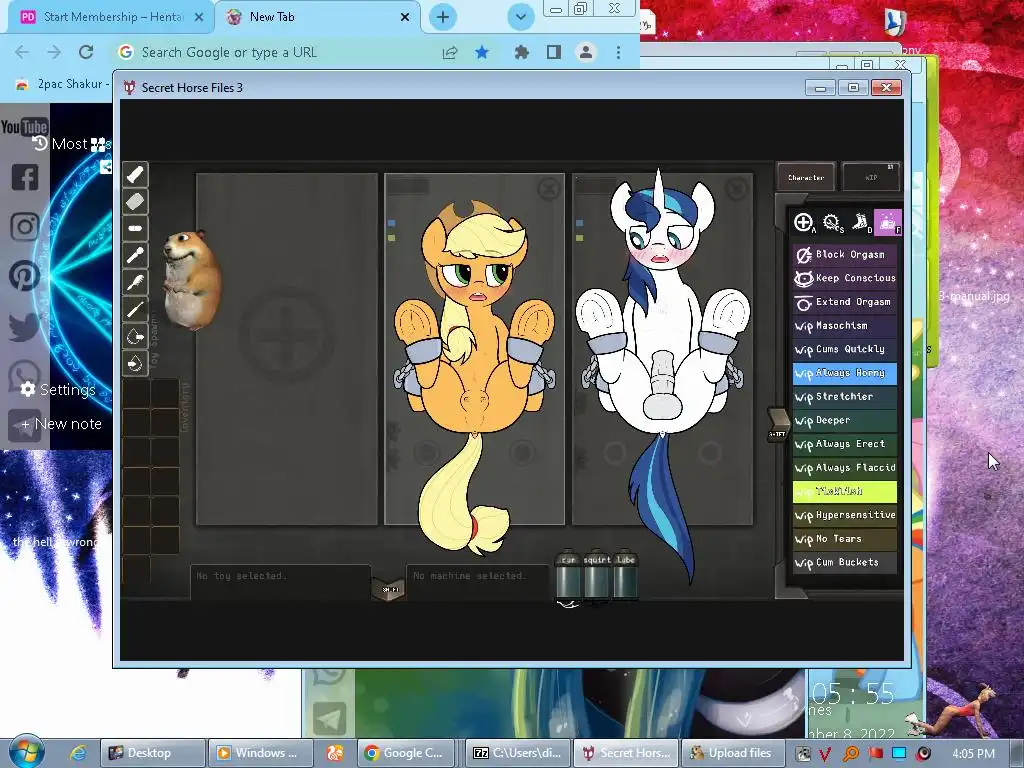This screenshot has width=1024, height=768.
Task: Open the Desktop taskbar button
Action: pos(152,753)
